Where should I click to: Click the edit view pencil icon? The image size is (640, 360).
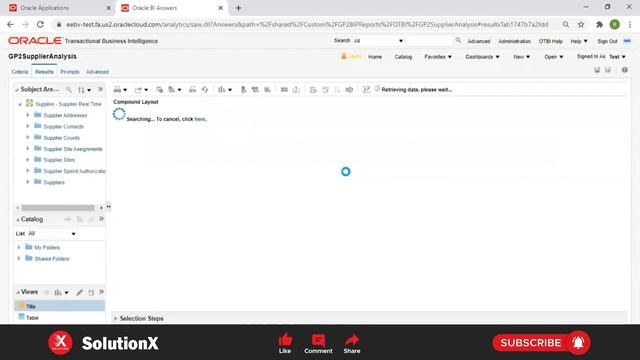80,292
